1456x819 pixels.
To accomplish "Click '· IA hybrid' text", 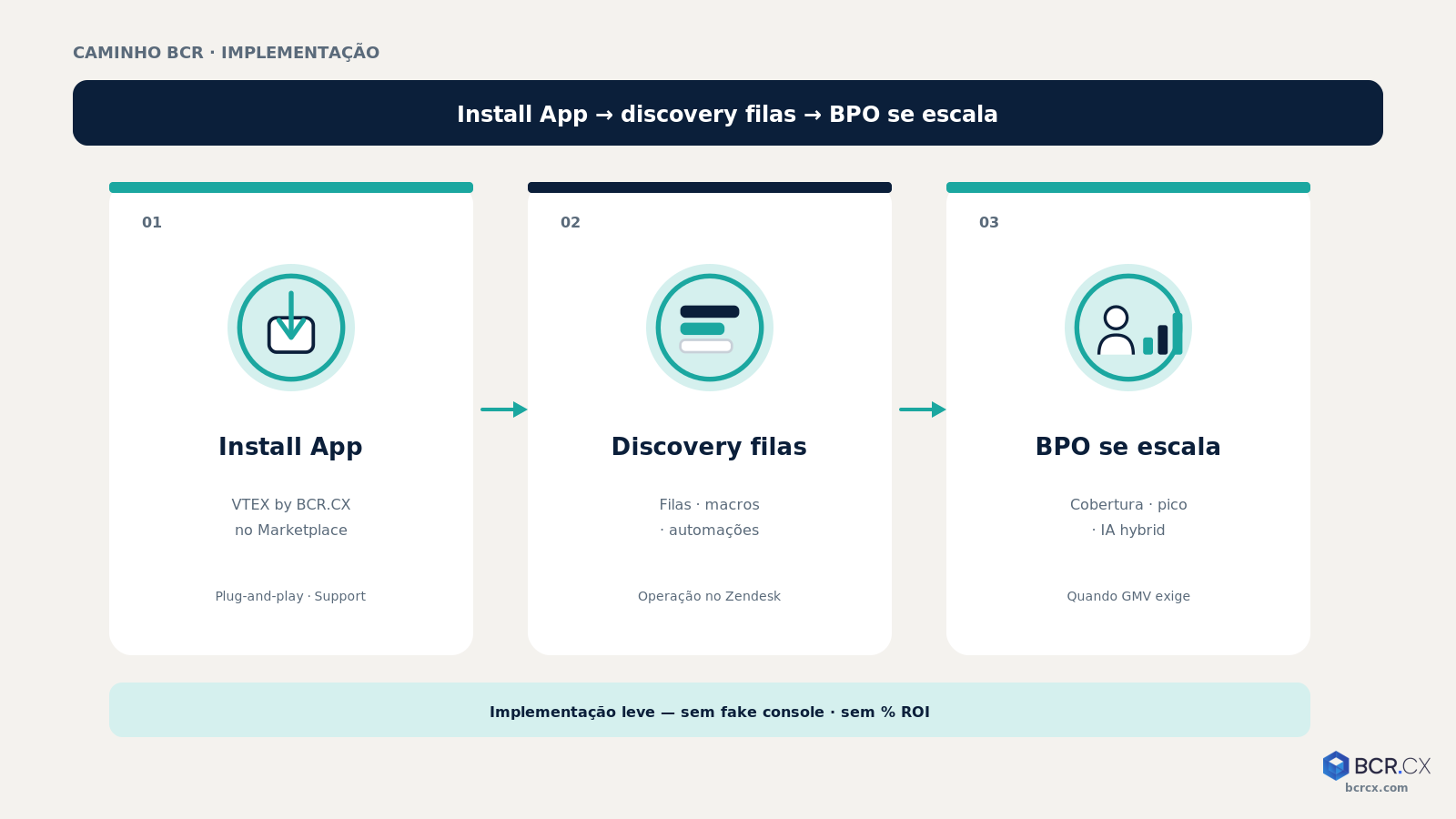I will point(1128,530).
